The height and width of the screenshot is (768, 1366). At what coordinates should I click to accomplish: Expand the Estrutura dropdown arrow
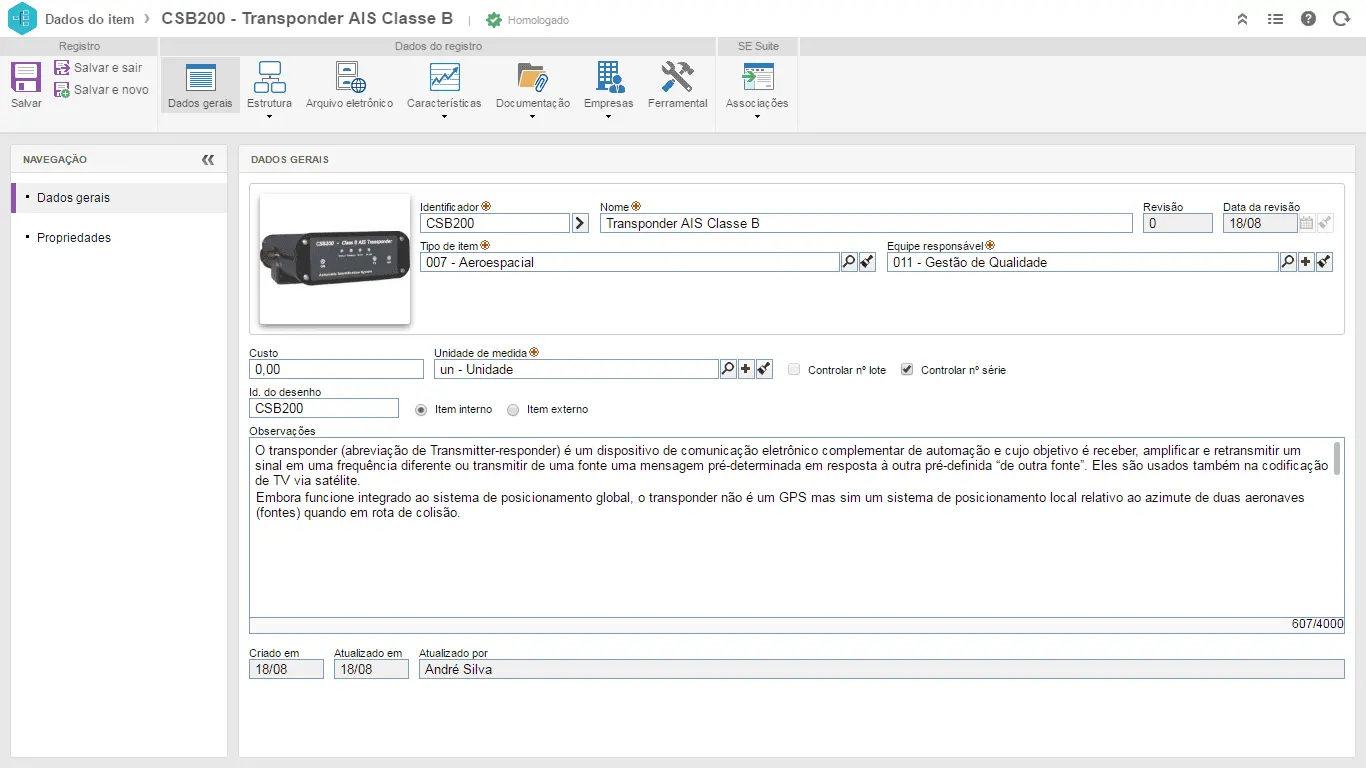[x=269, y=117]
